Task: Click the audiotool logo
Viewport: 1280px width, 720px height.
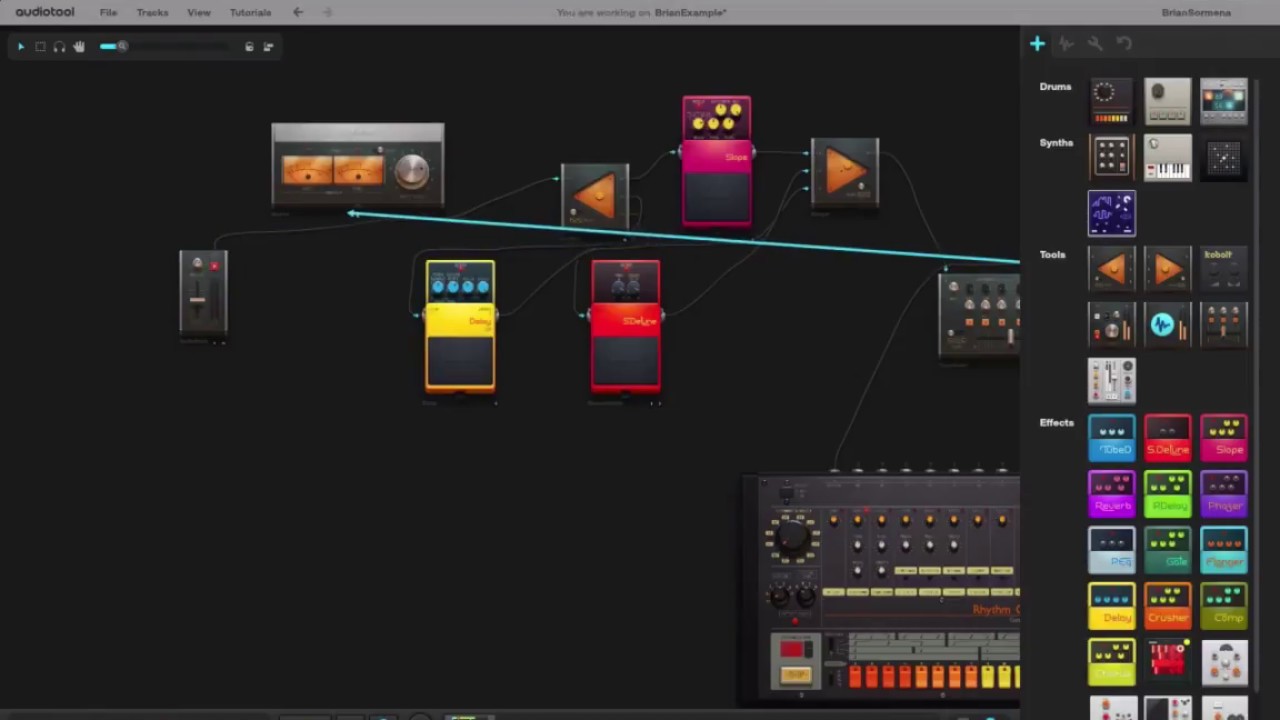Action: pyautogui.click(x=45, y=12)
